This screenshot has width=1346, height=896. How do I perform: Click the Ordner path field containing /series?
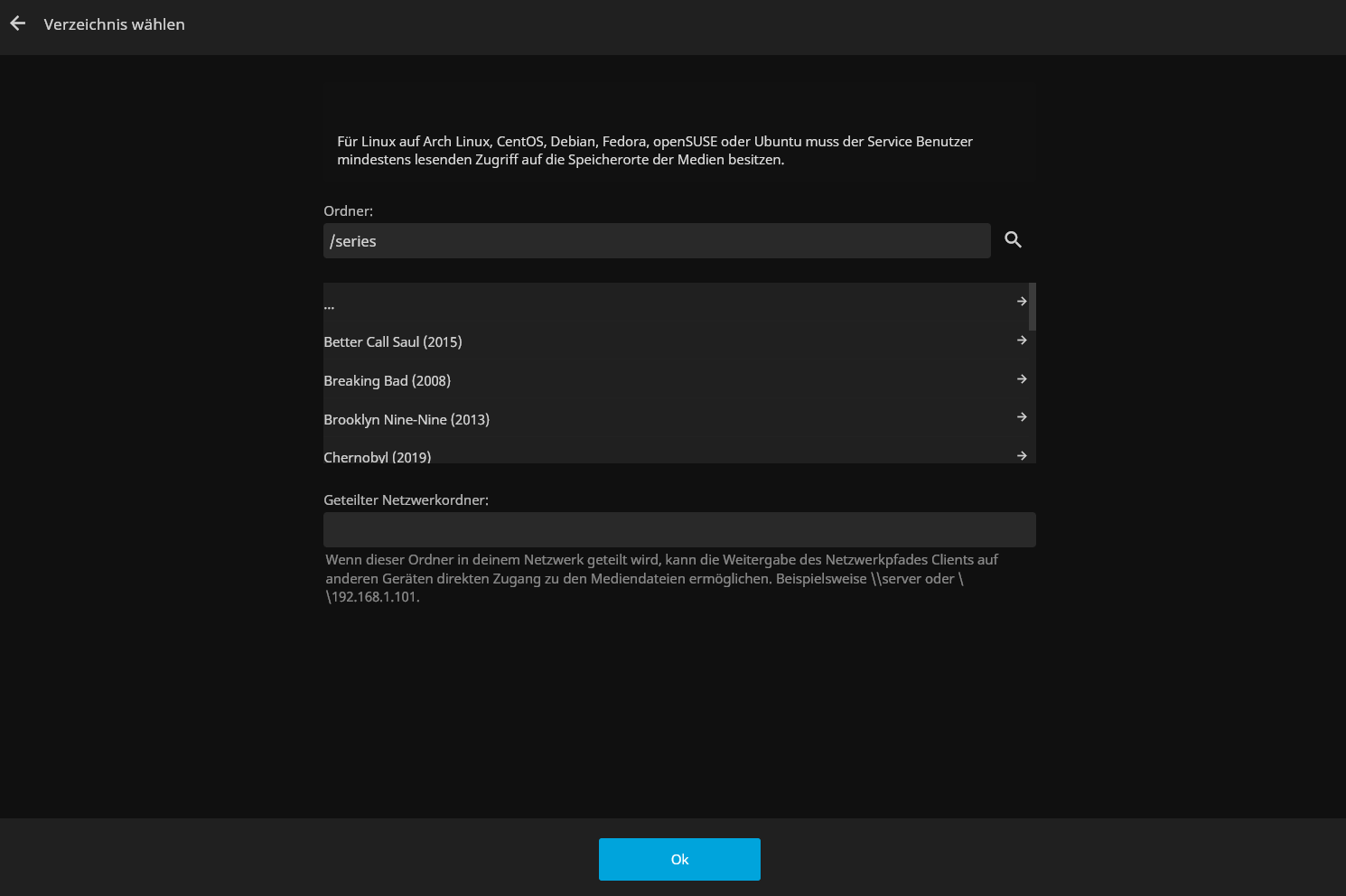point(657,241)
